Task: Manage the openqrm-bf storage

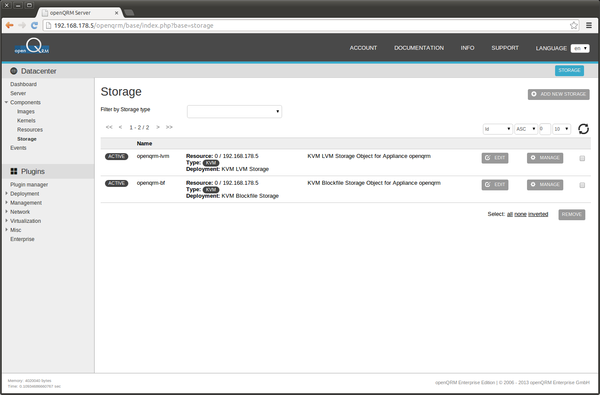Action: pyautogui.click(x=545, y=185)
